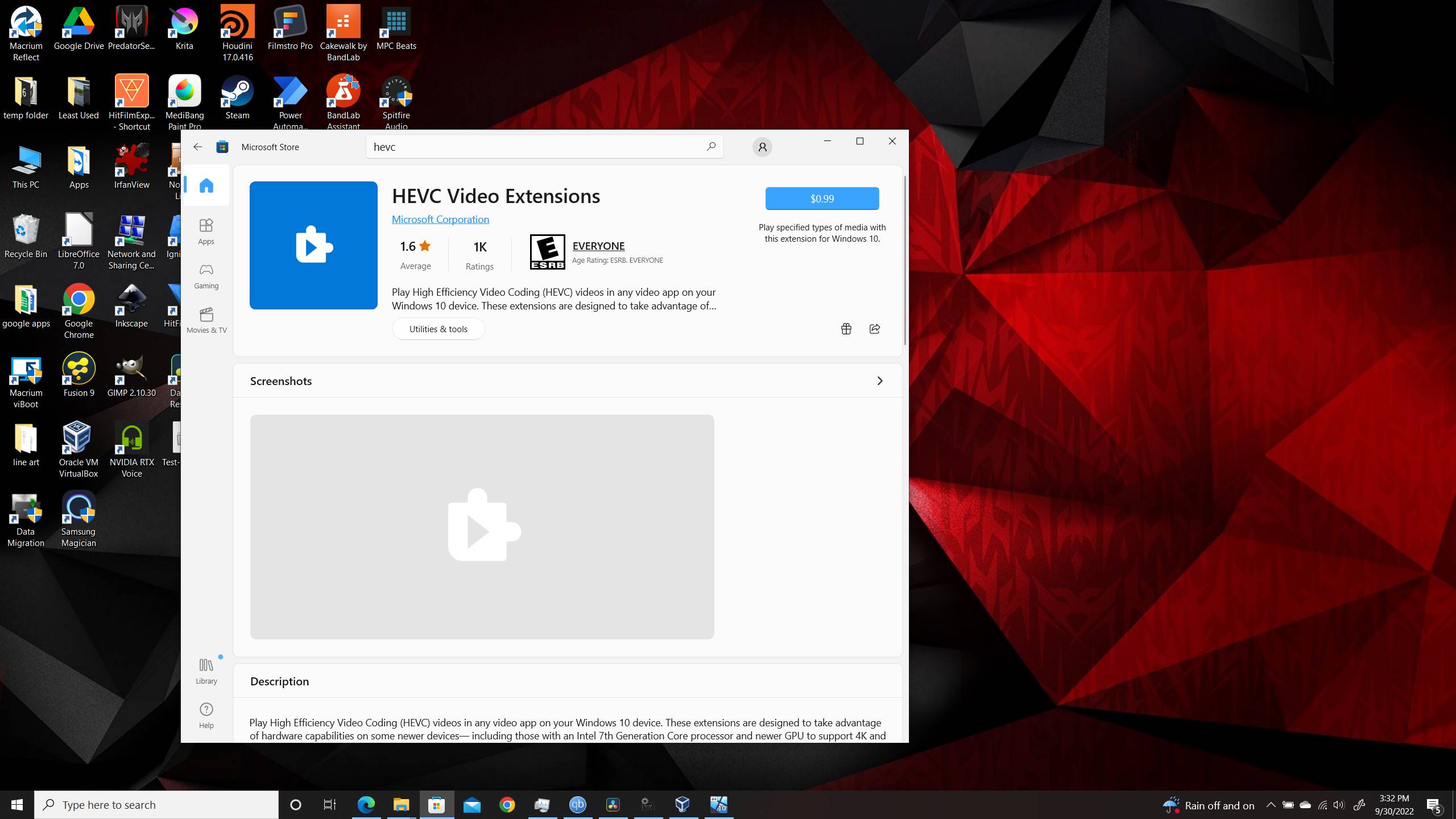Screen dimensions: 1456x819
Task: Show hidden system tray icons
Action: [x=1271, y=805]
